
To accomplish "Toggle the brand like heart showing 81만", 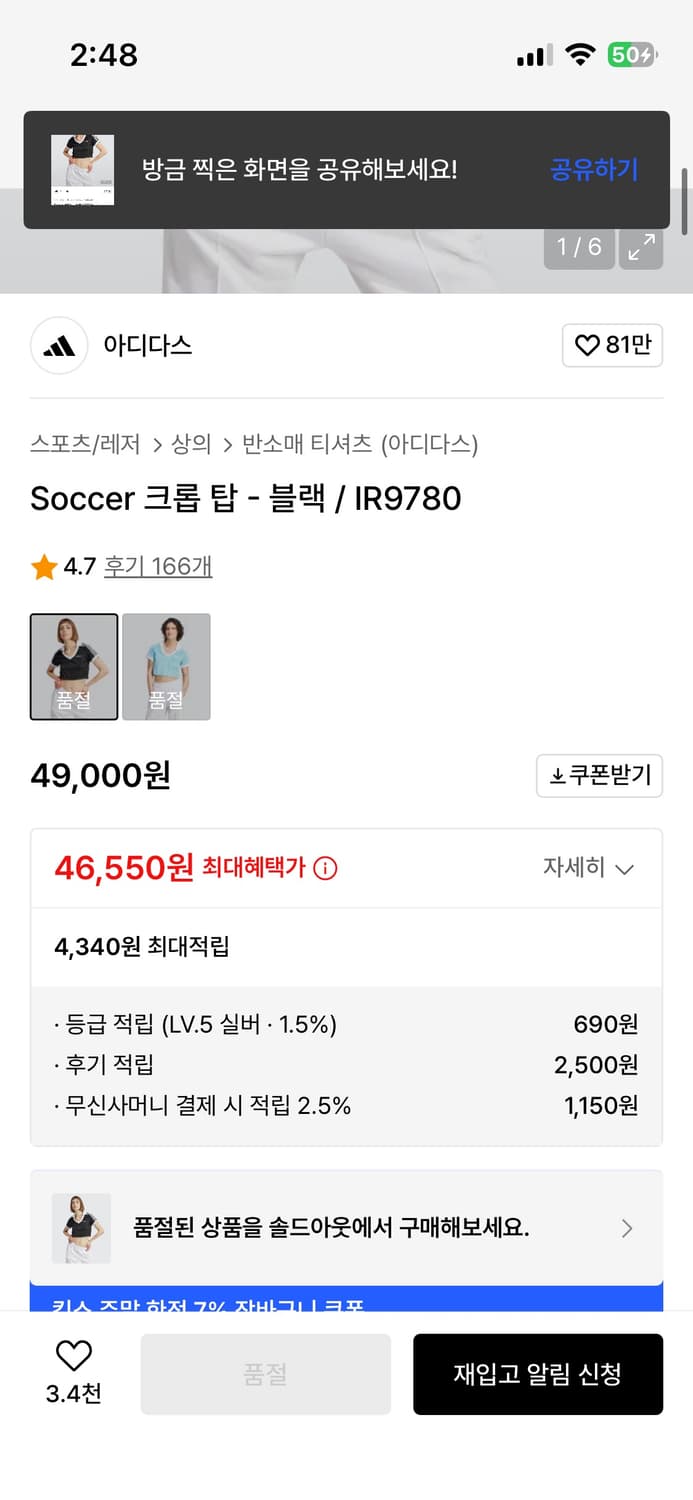I will coord(612,344).
